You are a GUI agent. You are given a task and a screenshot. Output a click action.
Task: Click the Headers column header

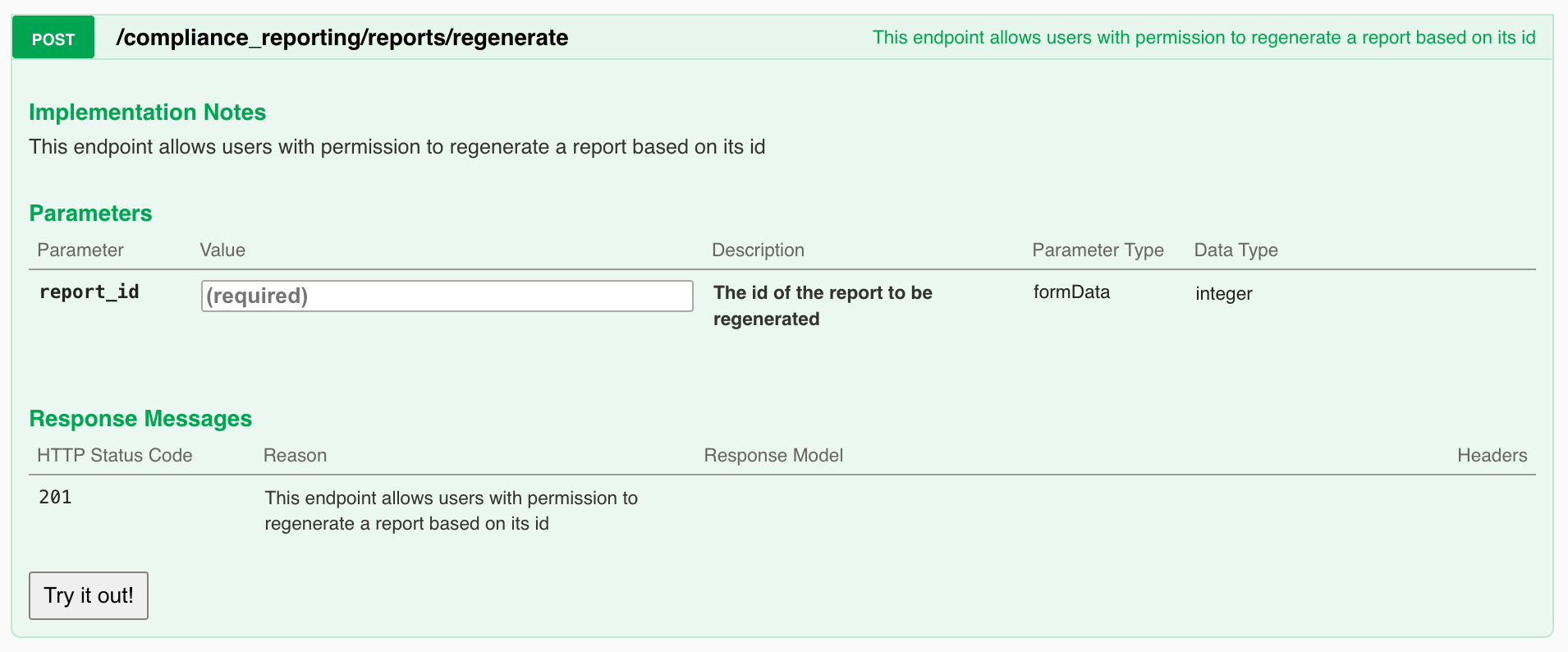(1492, 455)
